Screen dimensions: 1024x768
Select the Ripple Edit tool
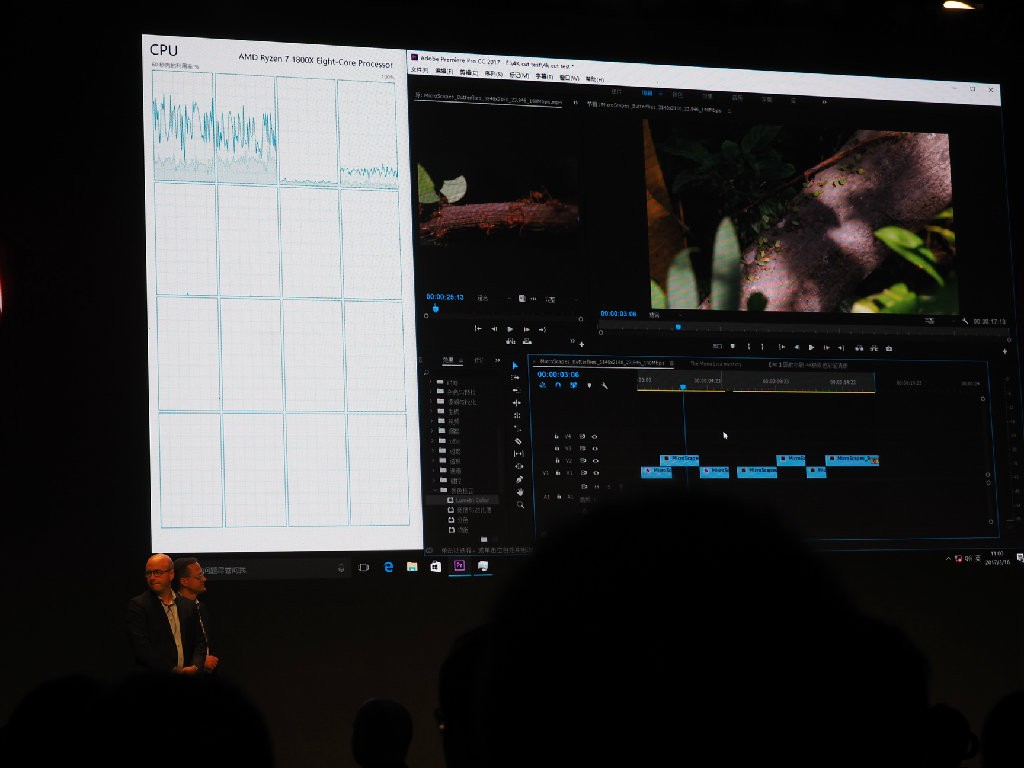tap(516, 391)
